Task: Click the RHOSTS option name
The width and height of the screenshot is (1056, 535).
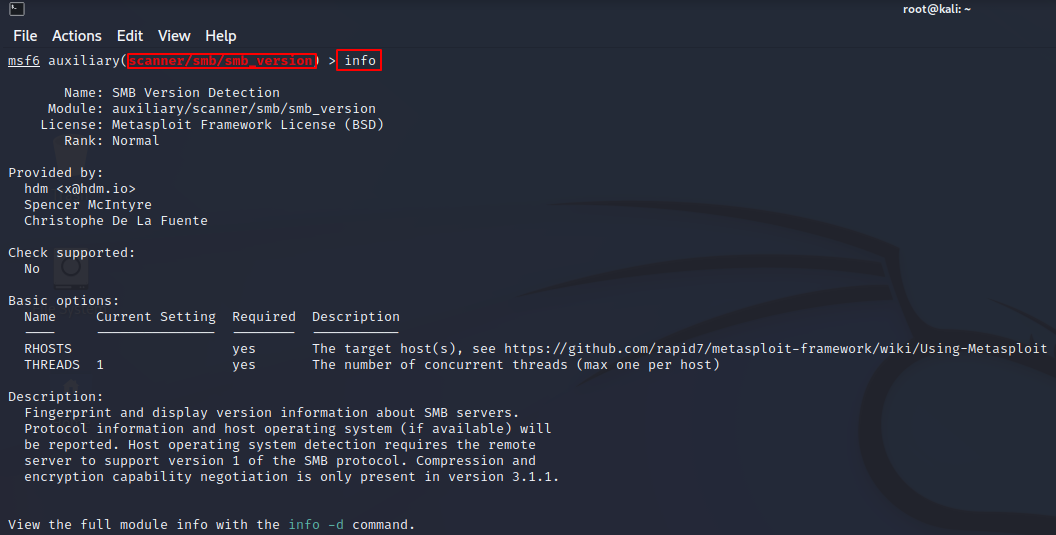Action: 48,349
